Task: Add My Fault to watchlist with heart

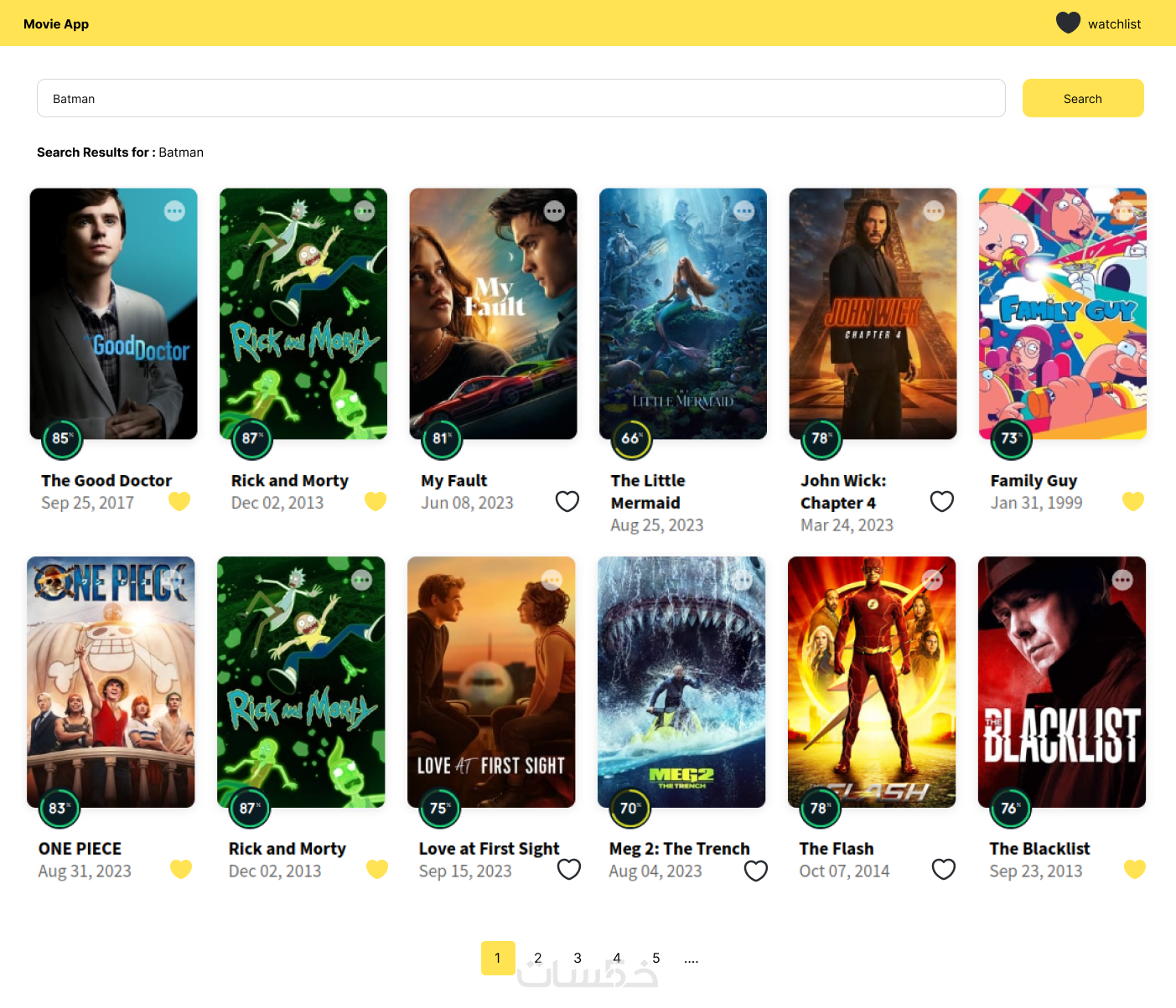Action: click(567, 501)
